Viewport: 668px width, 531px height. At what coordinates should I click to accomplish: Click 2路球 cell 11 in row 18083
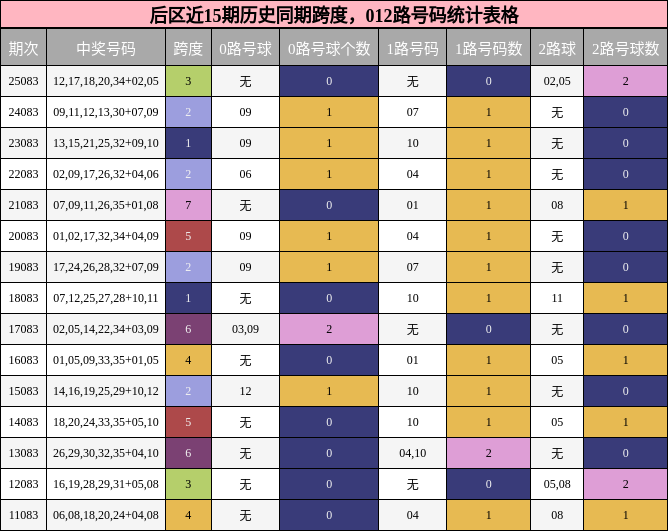coord(557,298)
